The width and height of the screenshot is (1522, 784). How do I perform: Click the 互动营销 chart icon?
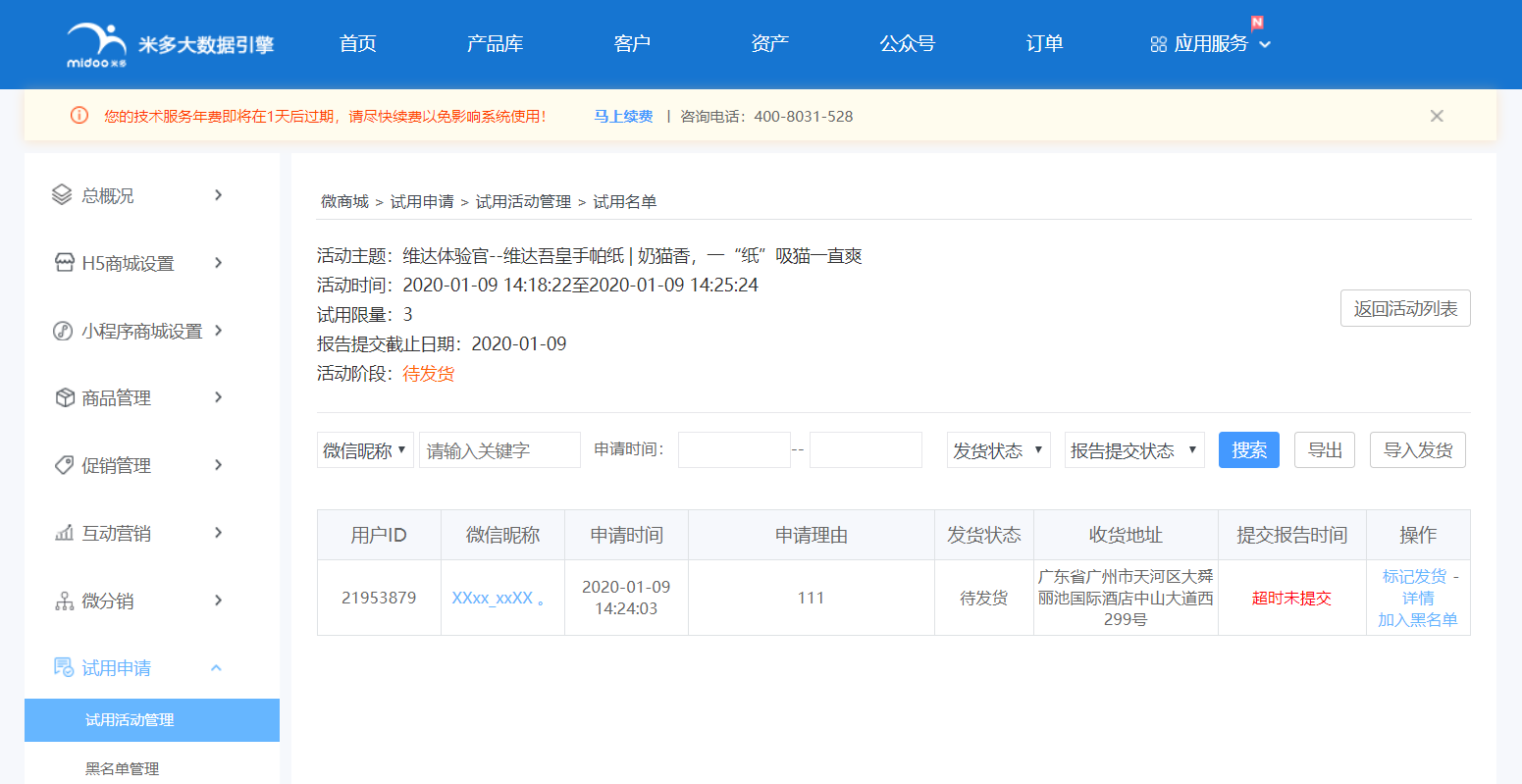(64, 533)
